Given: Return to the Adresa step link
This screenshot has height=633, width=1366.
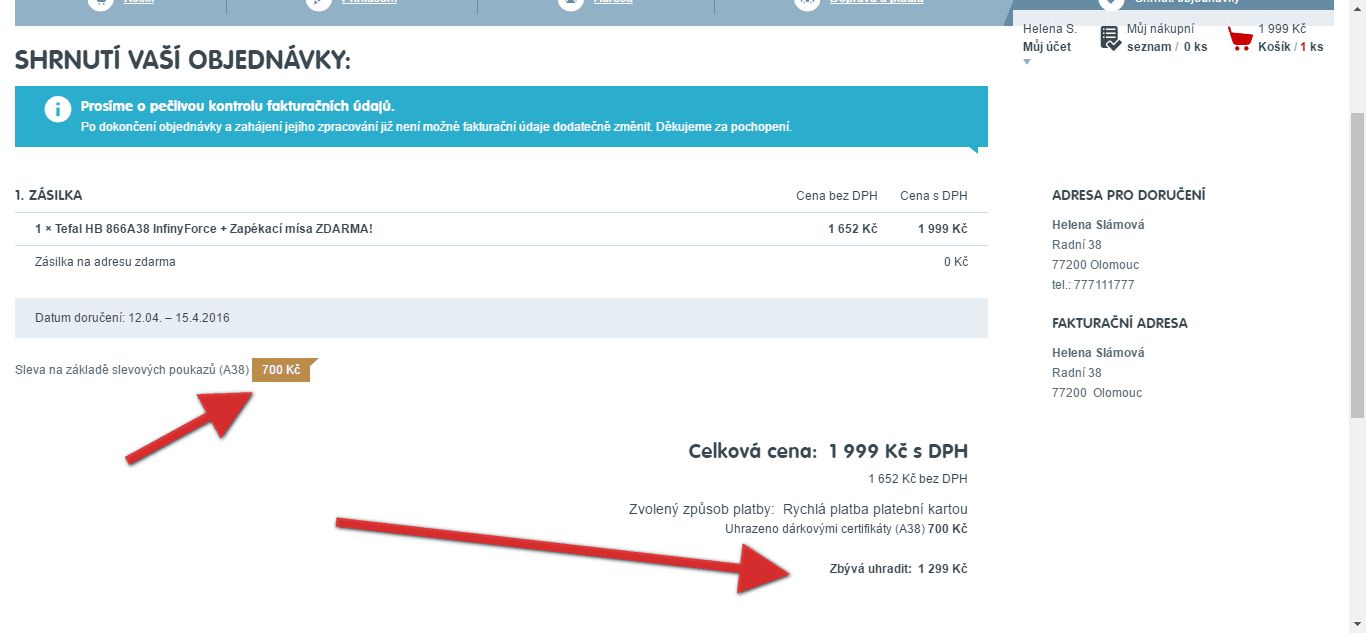Looking at the screenshot, I should [x=612, y=3].
